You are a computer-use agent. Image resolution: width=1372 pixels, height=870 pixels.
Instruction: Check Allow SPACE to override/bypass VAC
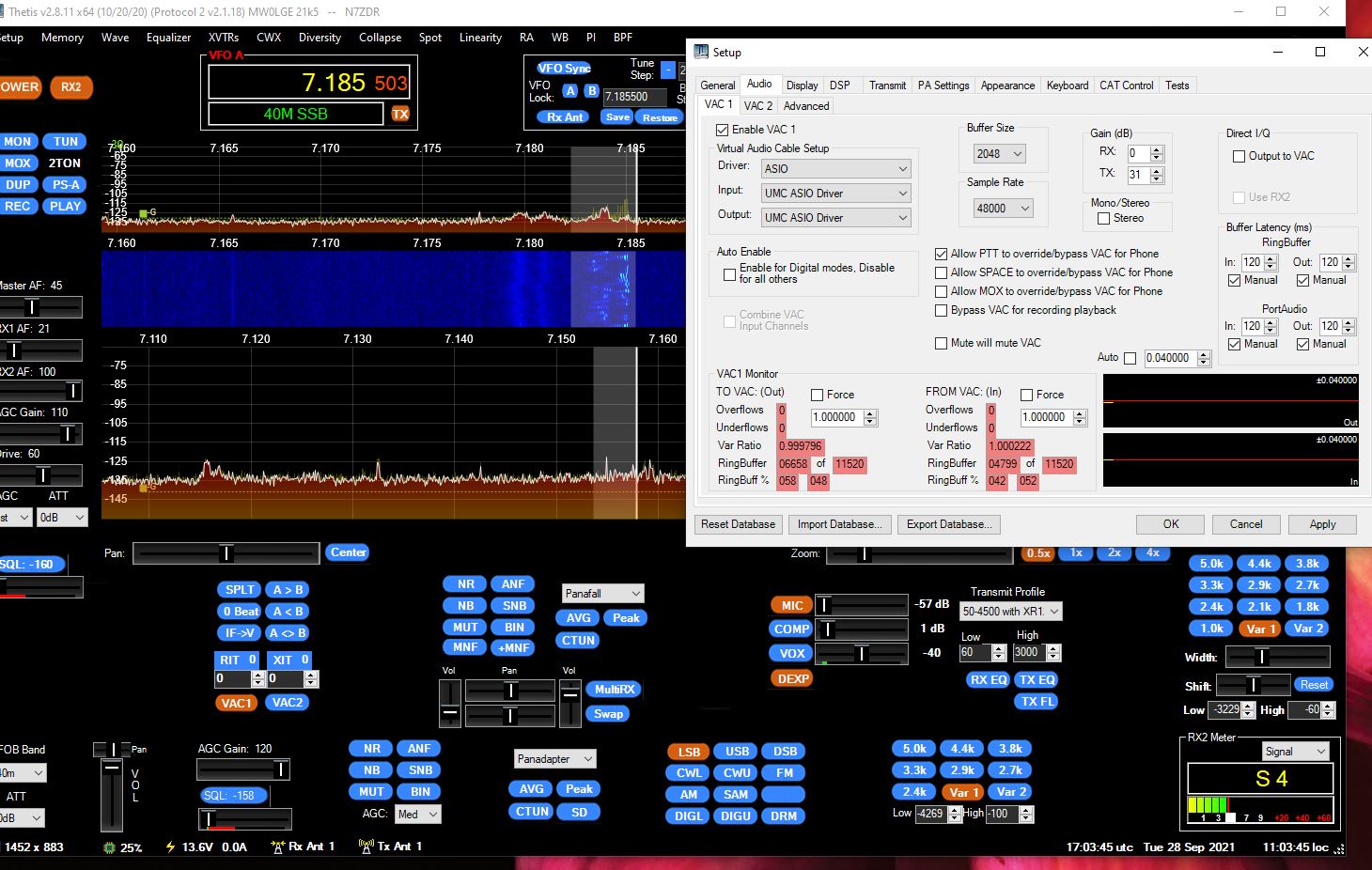941,272
